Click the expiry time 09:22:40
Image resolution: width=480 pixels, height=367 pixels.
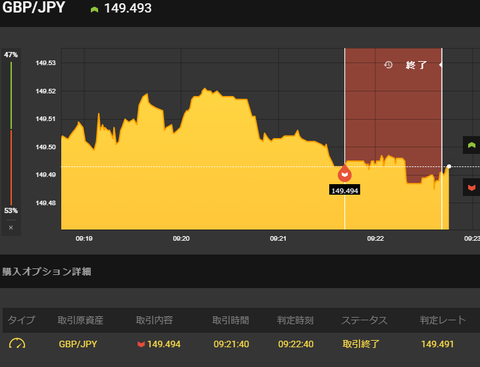[296, 344]
